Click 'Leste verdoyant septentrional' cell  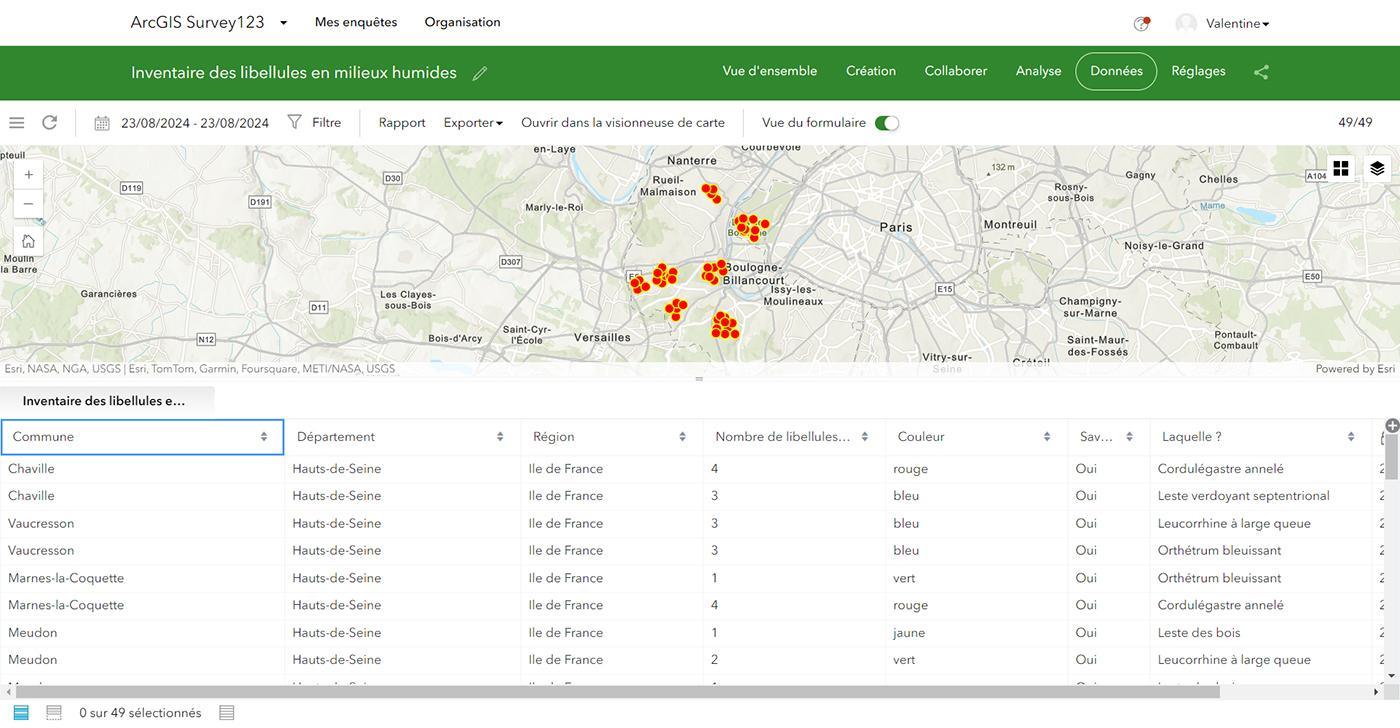pyautogui.click(x=1244, y=496)
